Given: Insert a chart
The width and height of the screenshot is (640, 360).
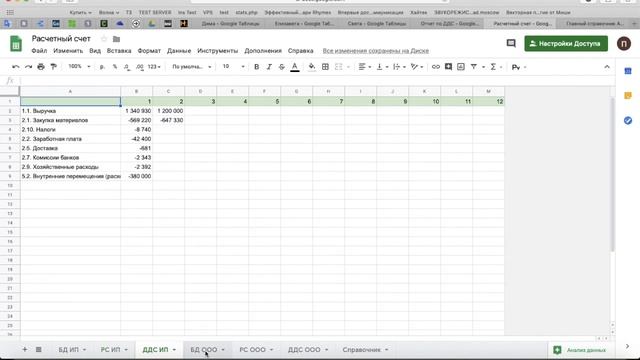Looking at the screenshot, I should click(461, 67).
